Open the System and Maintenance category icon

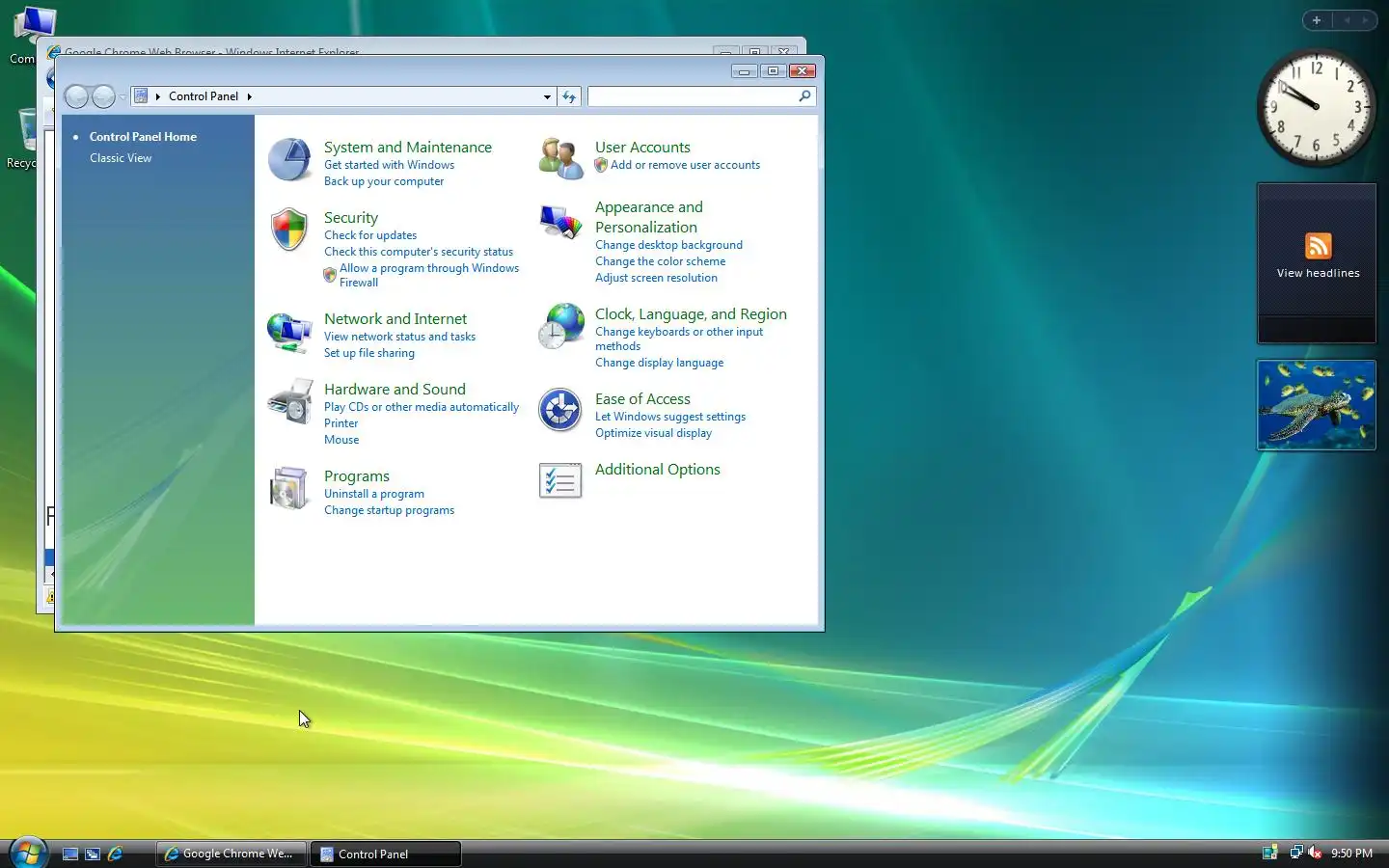[x=289, y=160]
